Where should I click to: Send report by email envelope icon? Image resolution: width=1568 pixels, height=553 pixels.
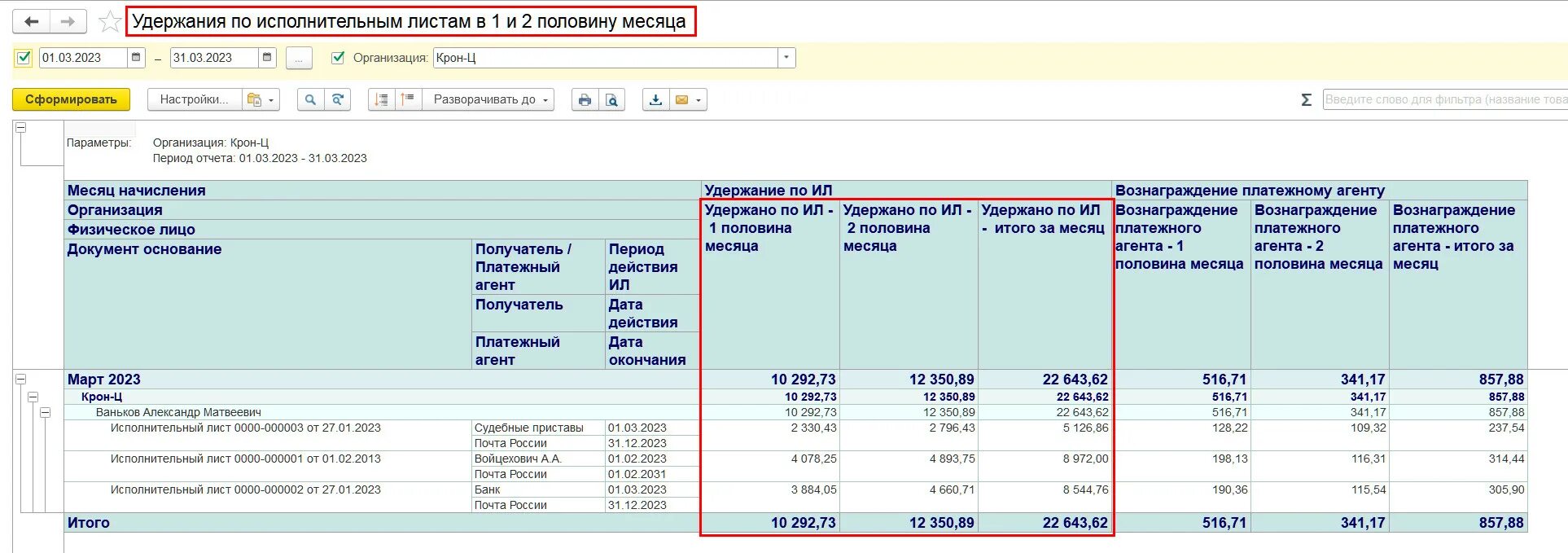pos(681,99)
